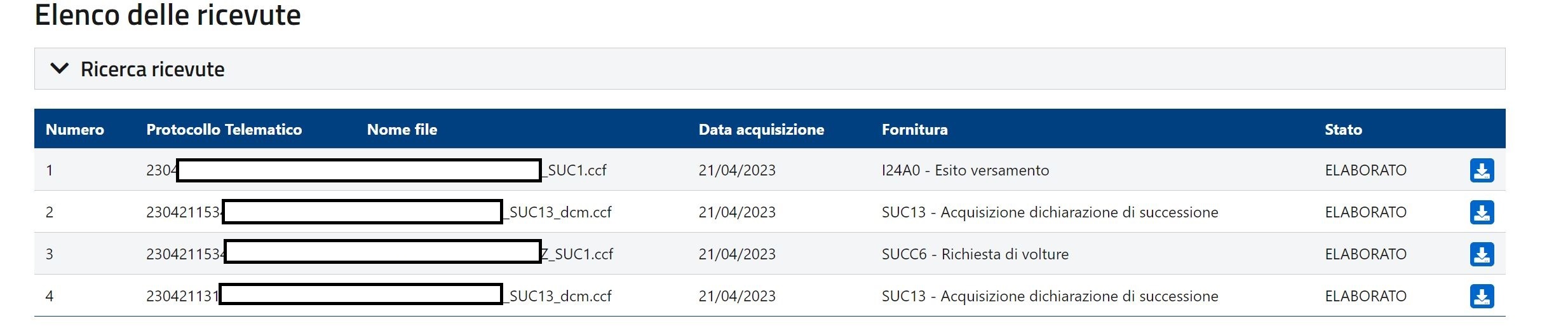Viewport: 1568px width, 328px height.
Task: Download receipt for SUCC6 Richiesta di volture
Action: click(1482, 254)
